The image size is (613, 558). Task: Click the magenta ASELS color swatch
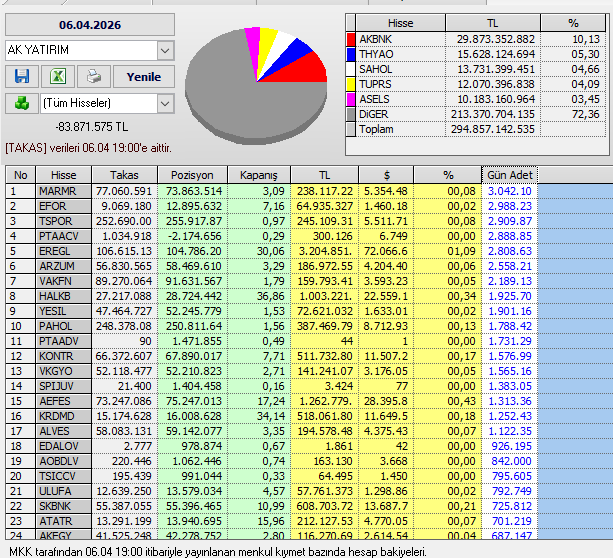point(351,99)
